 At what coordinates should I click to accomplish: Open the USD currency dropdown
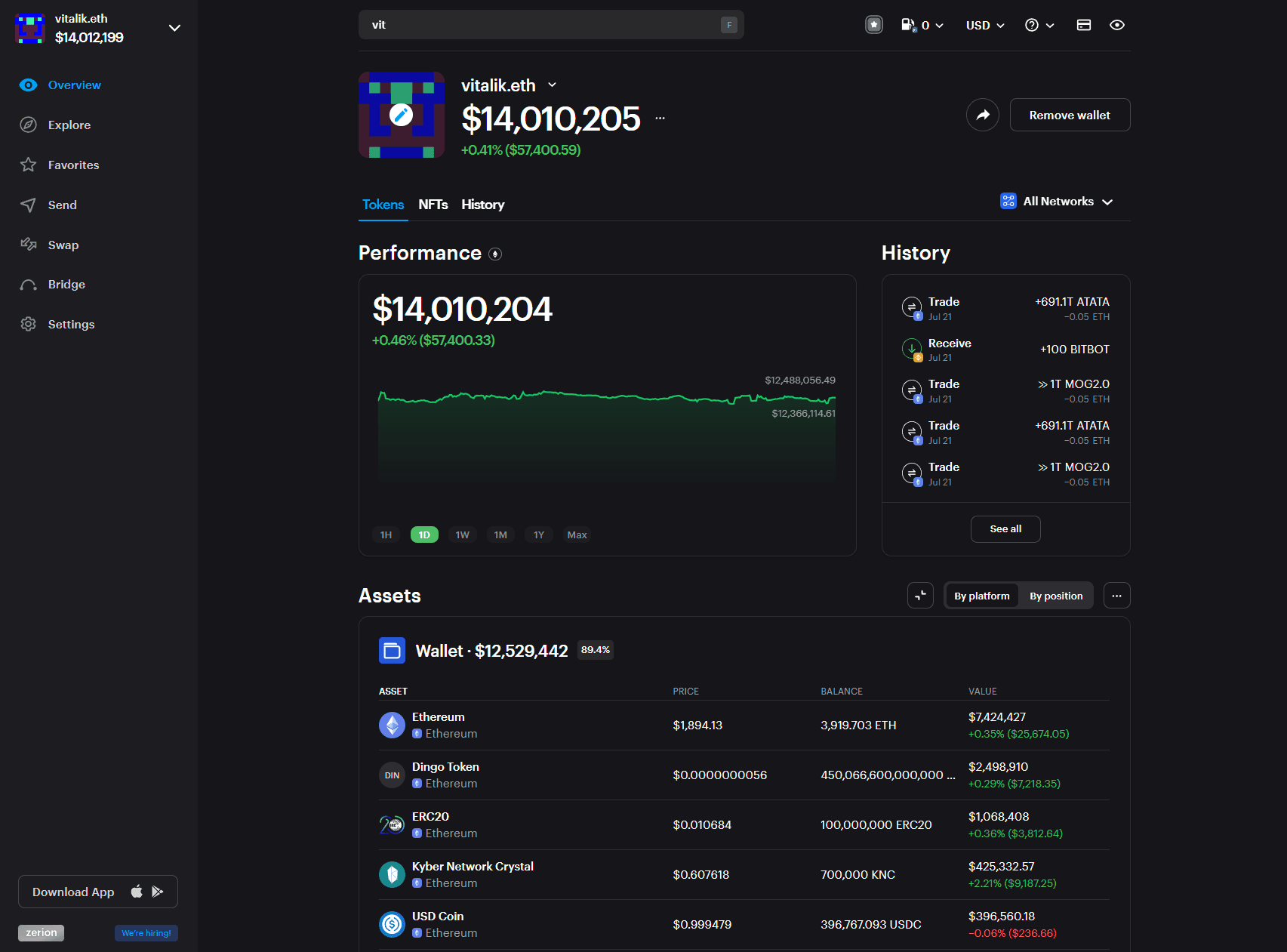(x=985, y=25)
